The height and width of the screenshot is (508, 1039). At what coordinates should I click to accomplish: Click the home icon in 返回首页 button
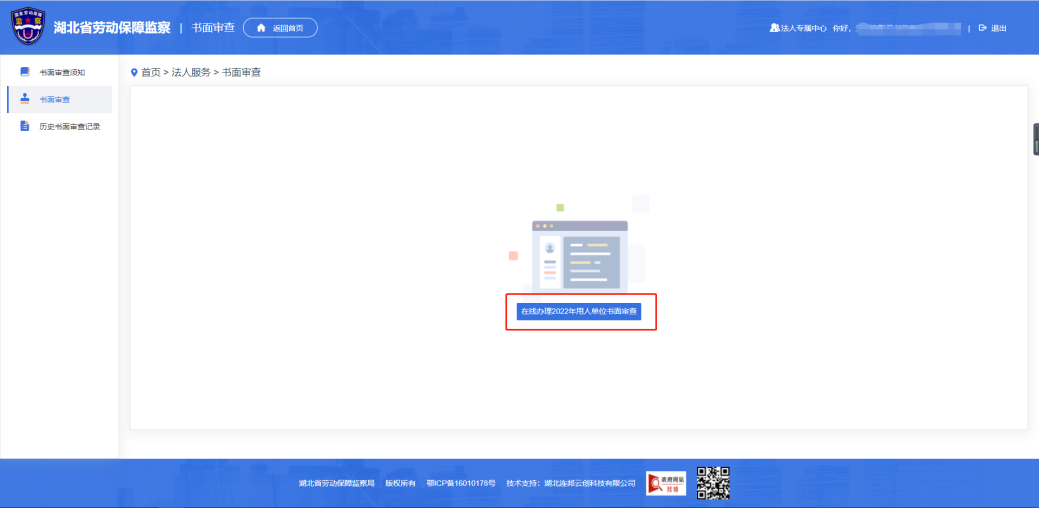(261, 28)
